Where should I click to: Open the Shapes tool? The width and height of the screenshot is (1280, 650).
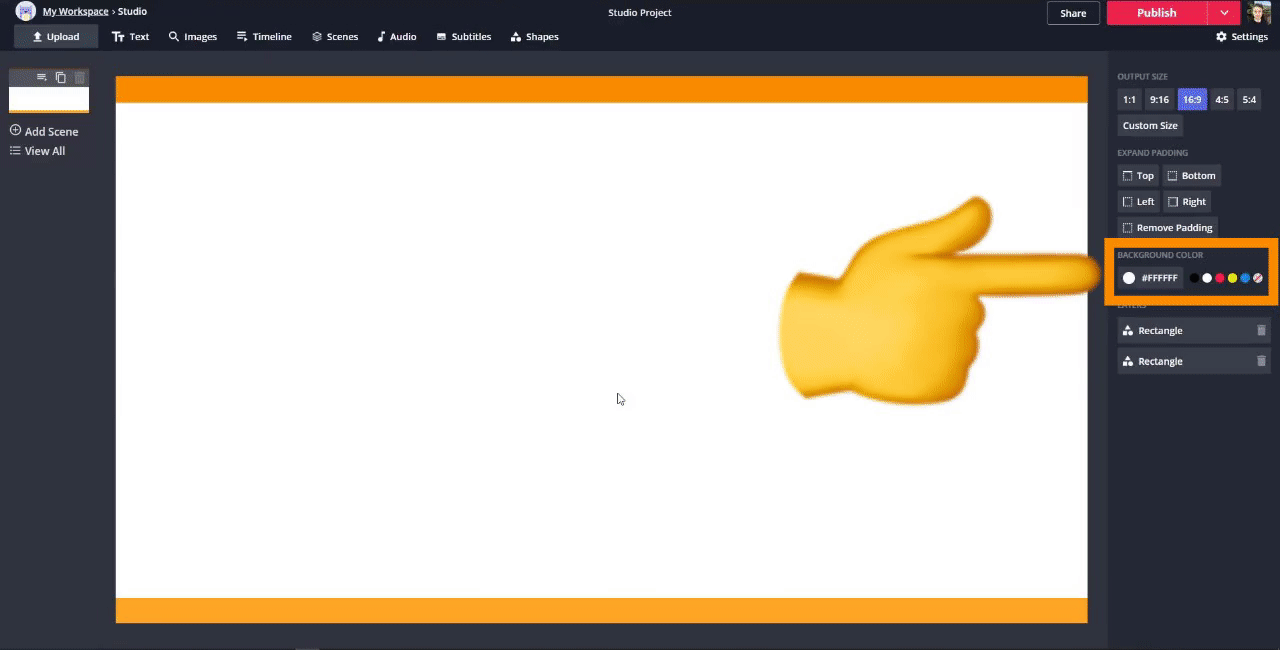tap(535, 37)
